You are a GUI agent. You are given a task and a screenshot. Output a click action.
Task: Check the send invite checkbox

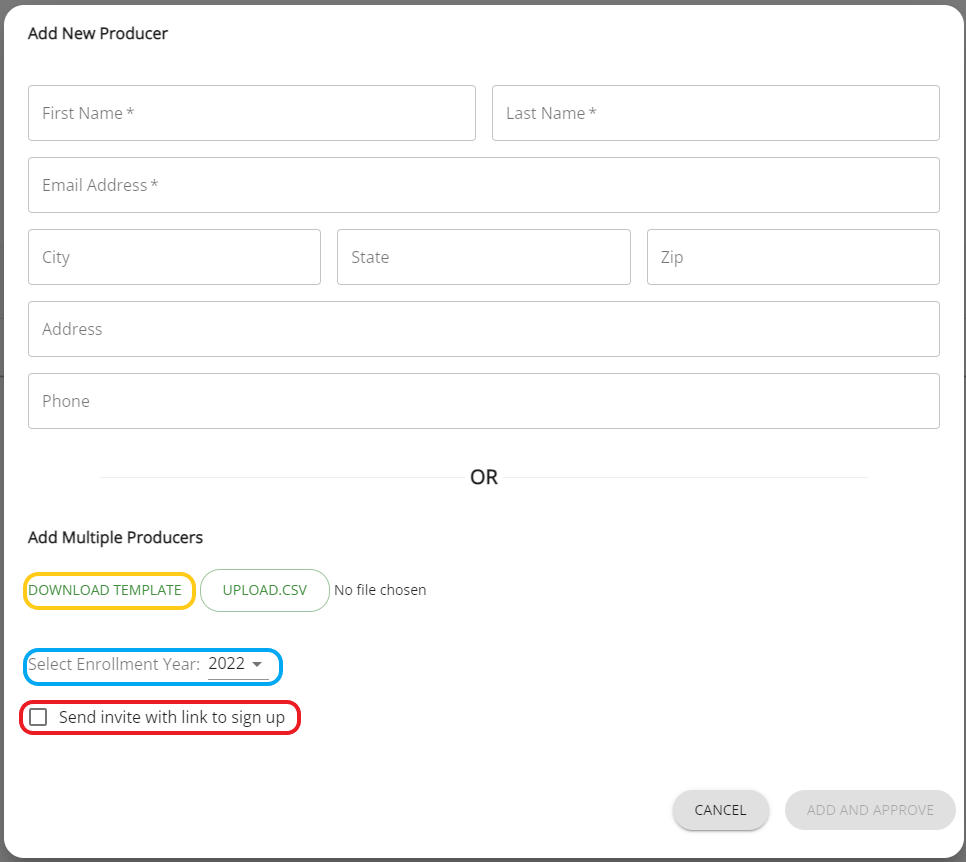tap(38, 717)
